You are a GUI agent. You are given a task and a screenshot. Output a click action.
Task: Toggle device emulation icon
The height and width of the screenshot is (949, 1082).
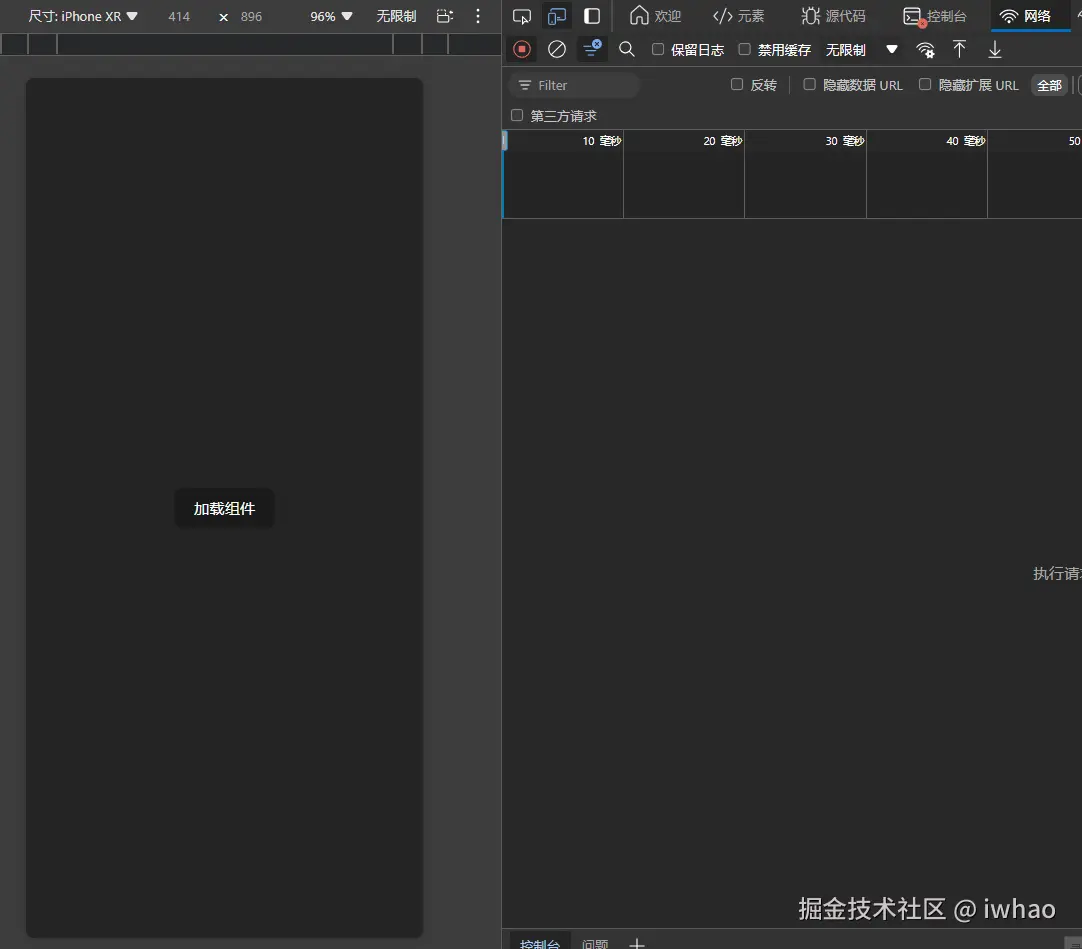(x=557, y=16)
